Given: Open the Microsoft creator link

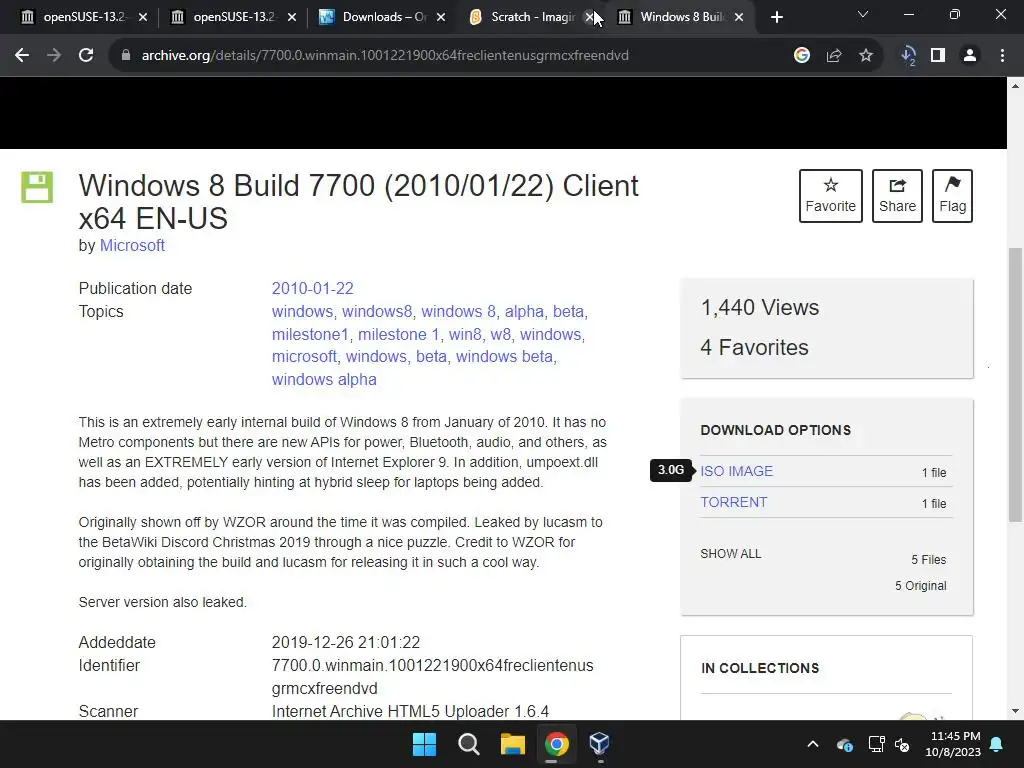Looking at the screenshot, I should [132, 246].
